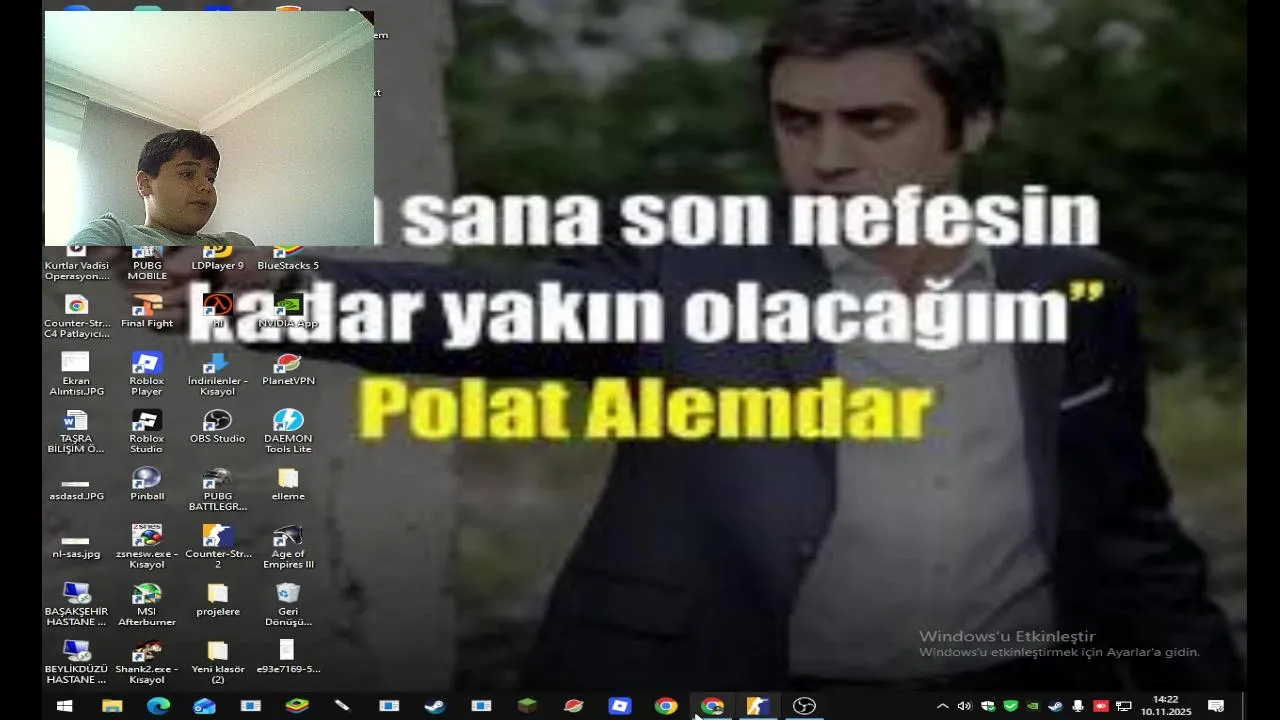The width and height of the screenshot is (1280, 720).
Task: Launch Microsoft Edge from the taskbar
Action: point(158,706)
